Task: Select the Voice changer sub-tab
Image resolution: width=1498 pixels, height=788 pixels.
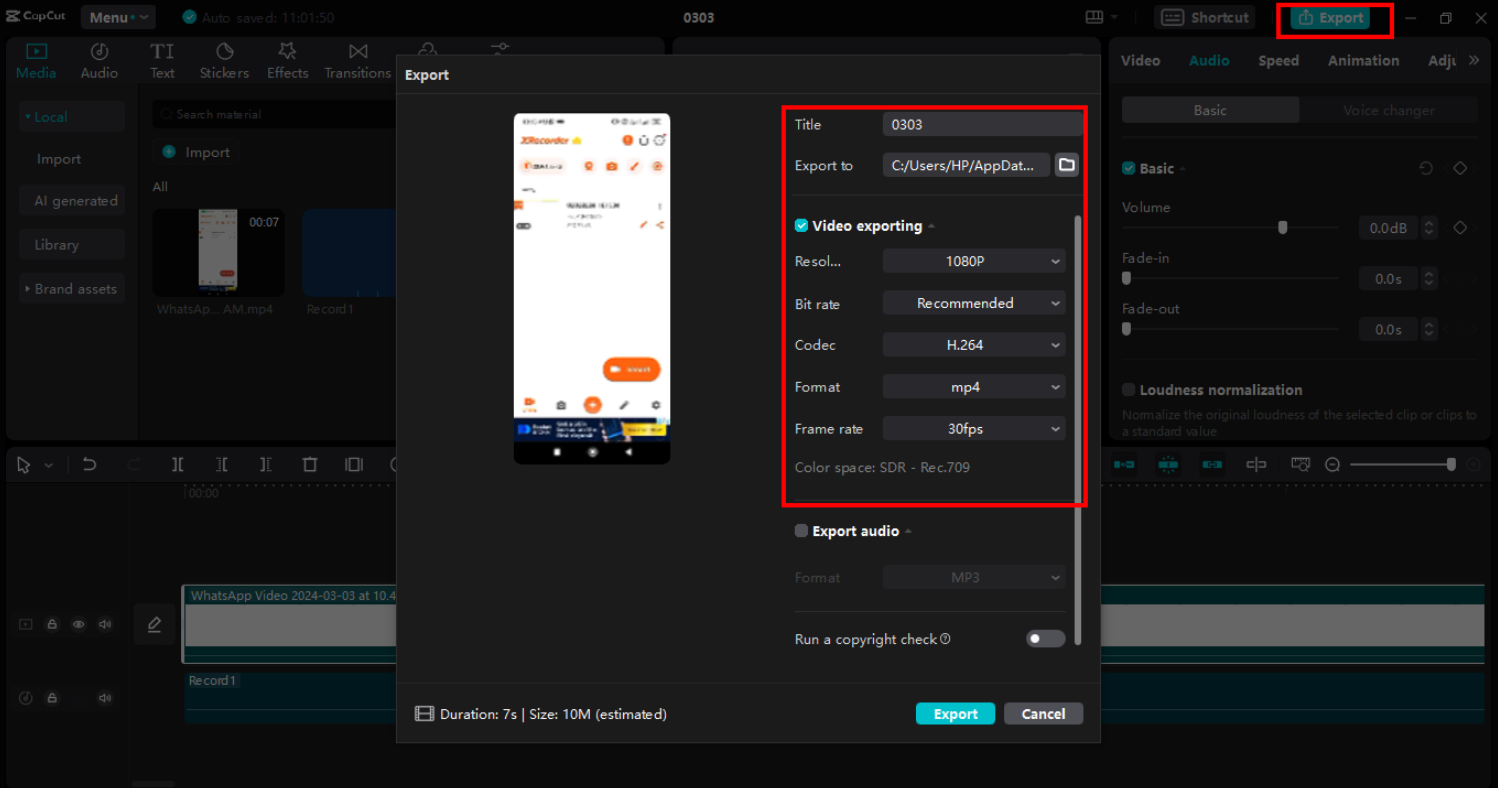Action: pyautogui.click(x=1388, y=110)
